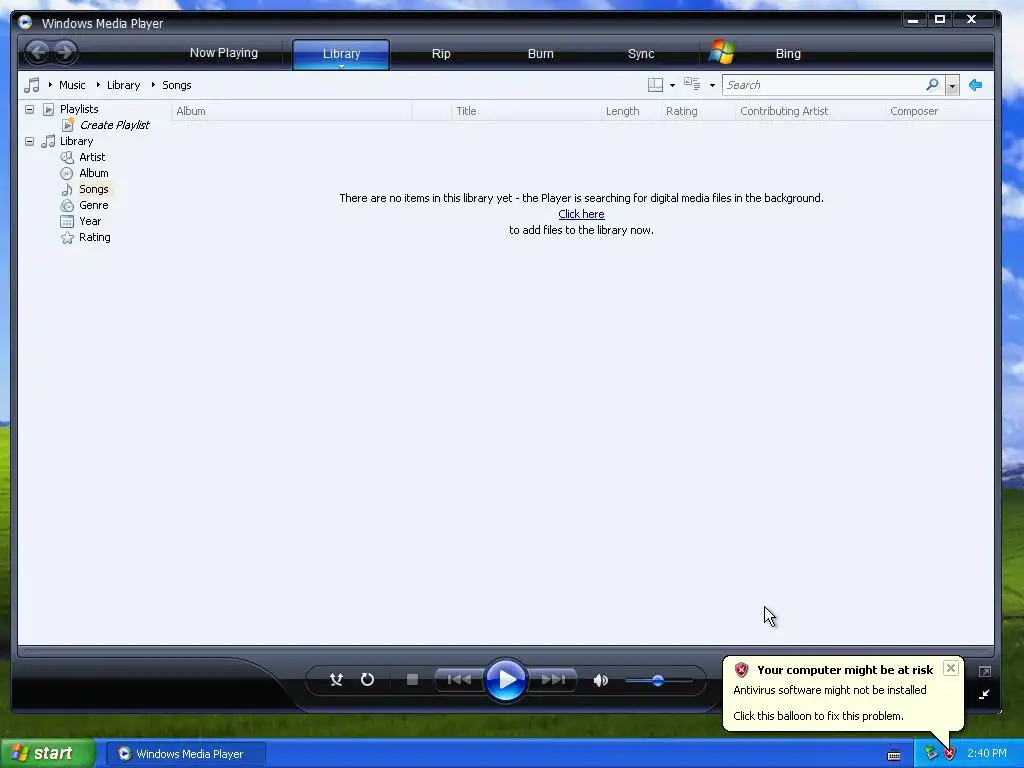Switch to compact mode icon
The height and width of the screenshot is (768, 1024).
[984, 694]
